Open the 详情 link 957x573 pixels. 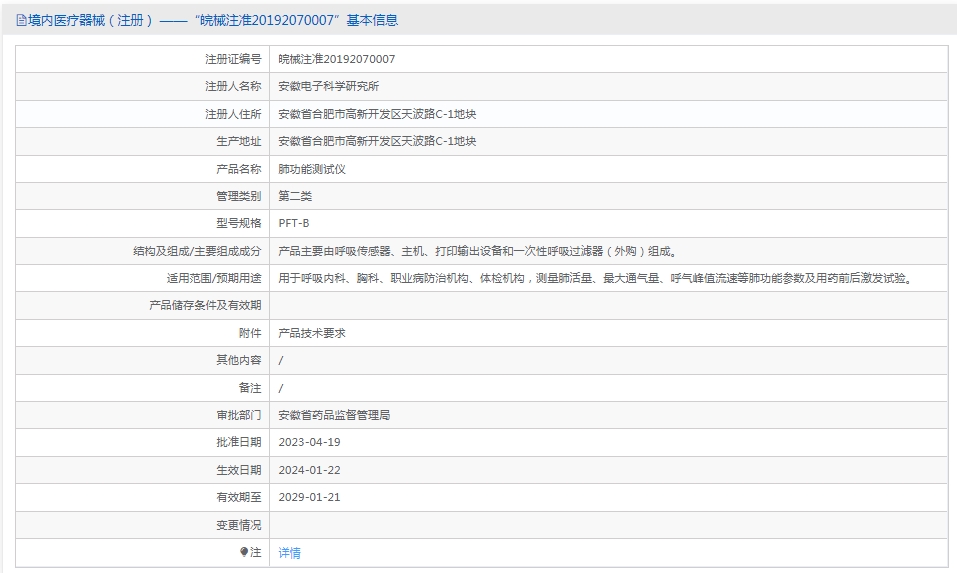pyautogui.click(x=289, y=553)
